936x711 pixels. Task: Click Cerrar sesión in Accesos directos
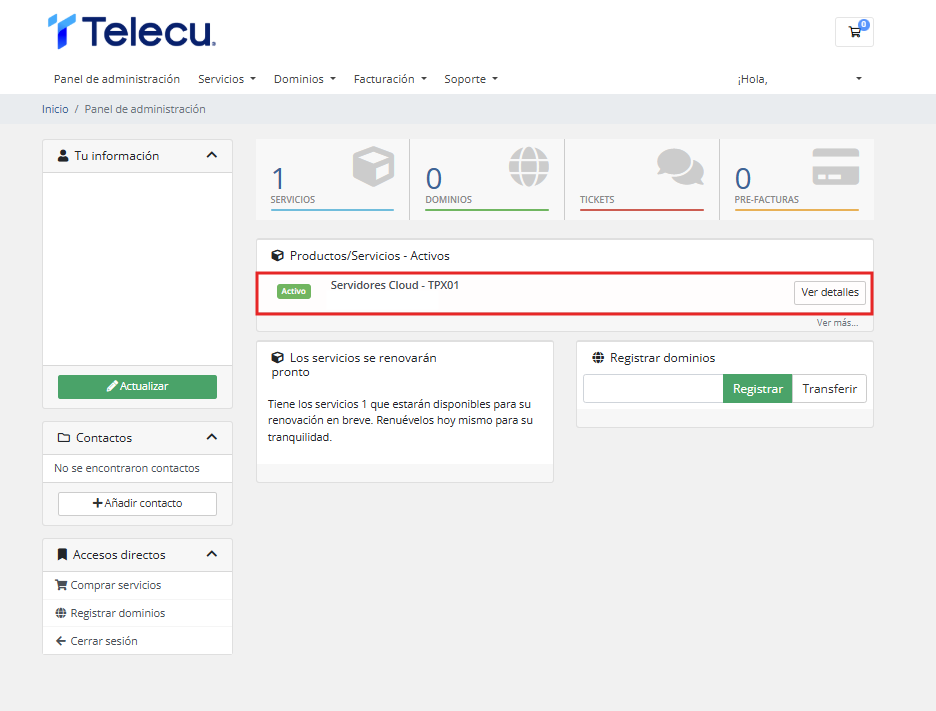click(x=103, y=641)
